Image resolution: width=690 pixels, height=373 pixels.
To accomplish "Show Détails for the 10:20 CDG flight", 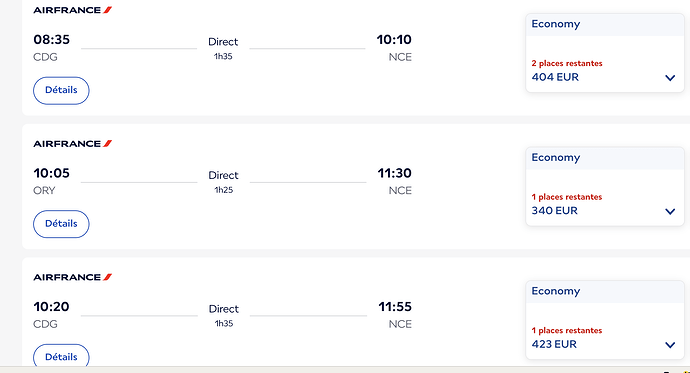I will [61, 356].
